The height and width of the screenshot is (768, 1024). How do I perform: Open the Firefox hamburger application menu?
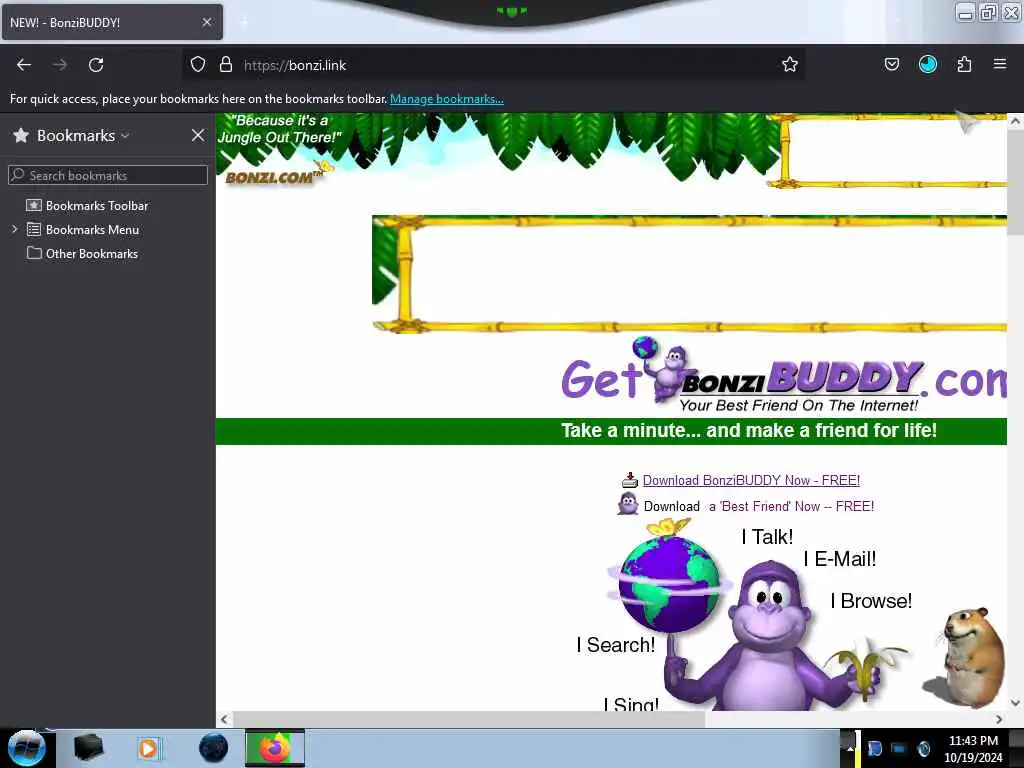tap(1000, 64)
